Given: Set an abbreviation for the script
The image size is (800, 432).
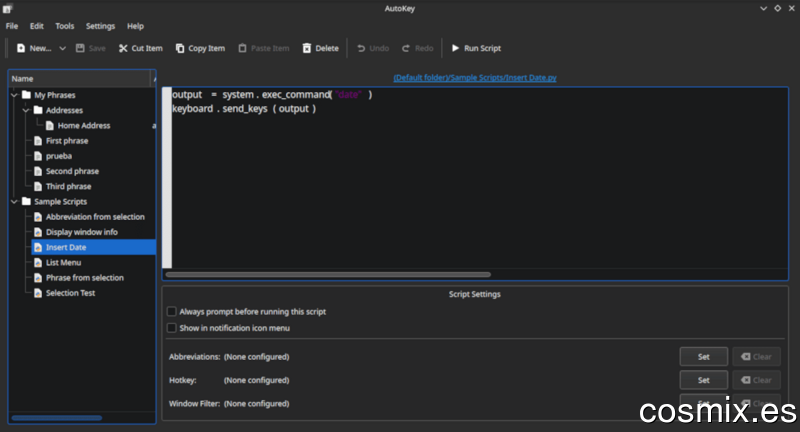Looking at the screenshot, I should (x=704, y=357).
